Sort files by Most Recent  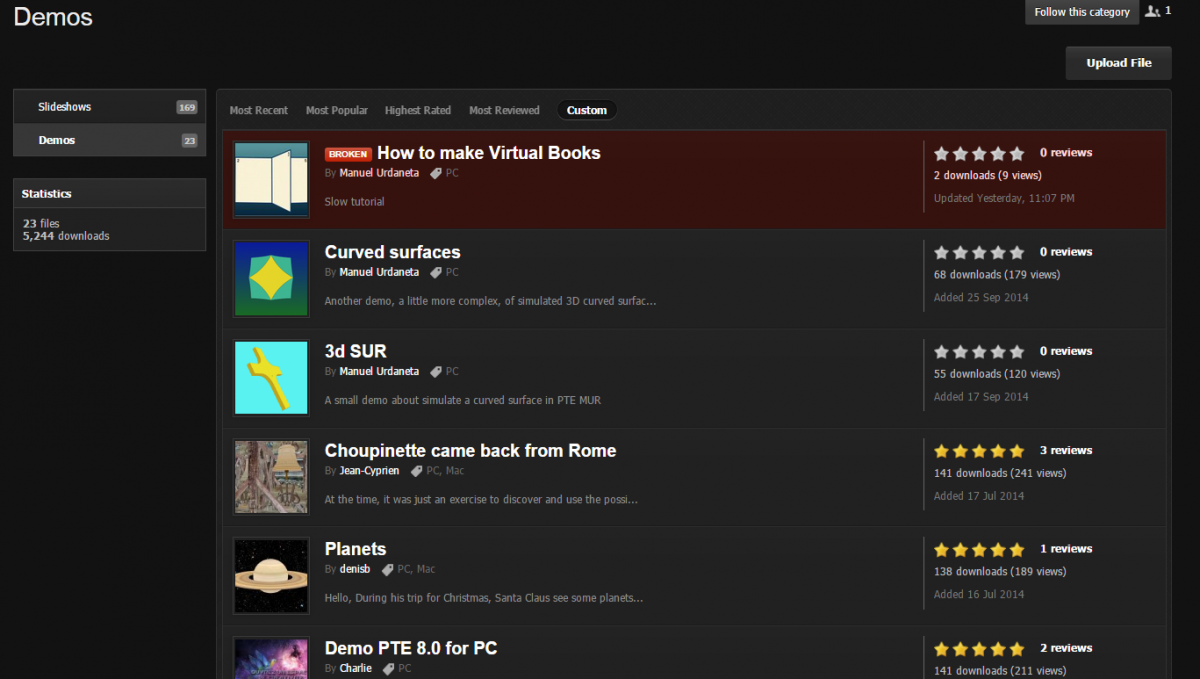[258, 110]
